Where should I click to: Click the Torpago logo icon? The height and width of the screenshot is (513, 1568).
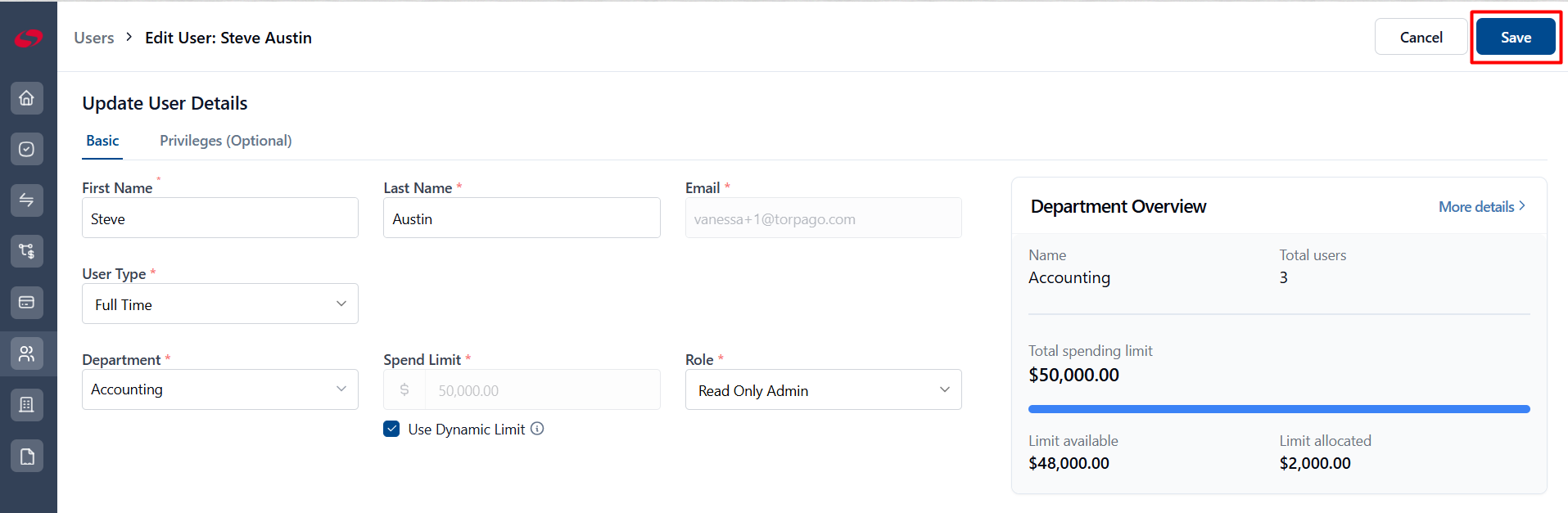pos(28,38)
